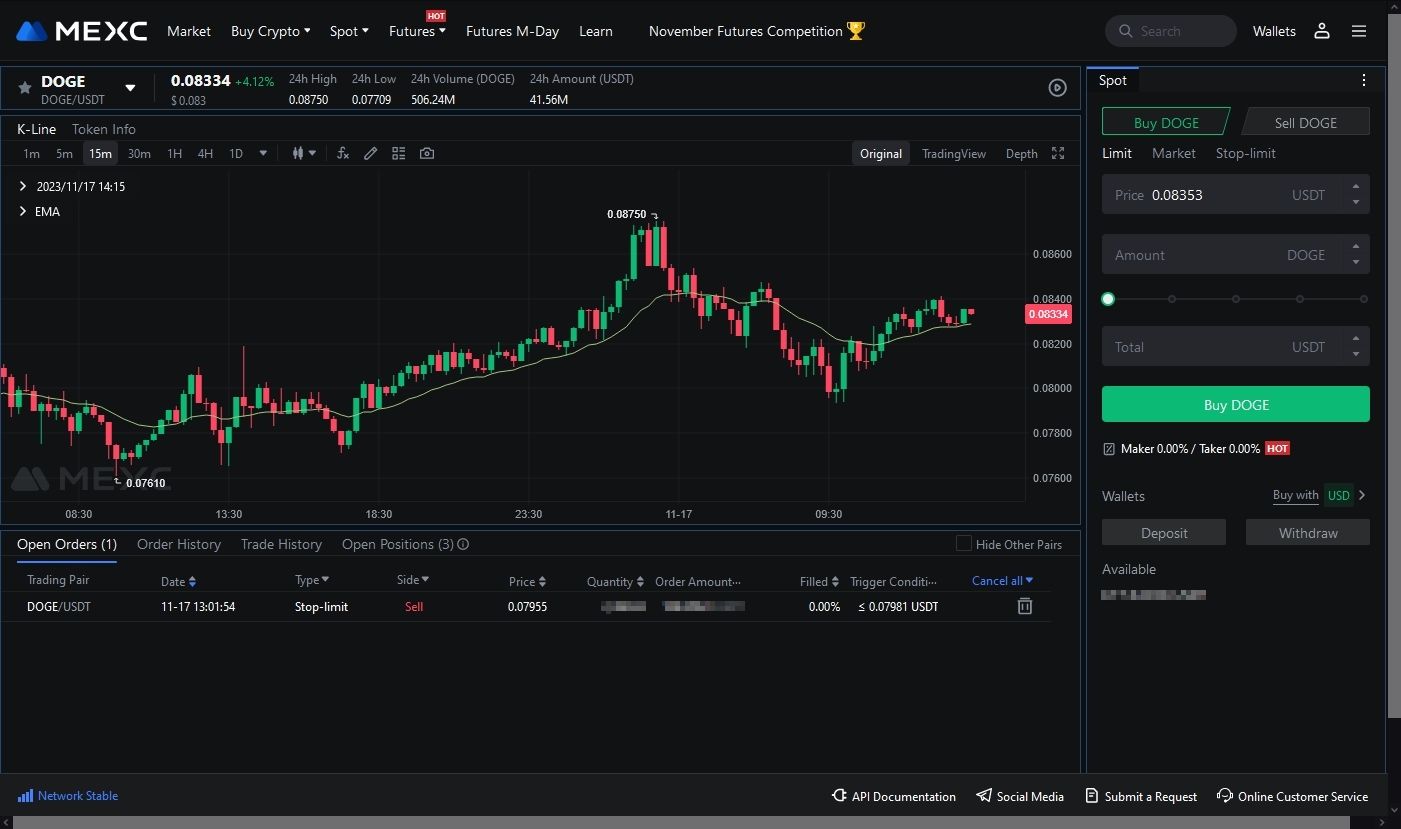Open the user account profile icon

(1322, 31)
